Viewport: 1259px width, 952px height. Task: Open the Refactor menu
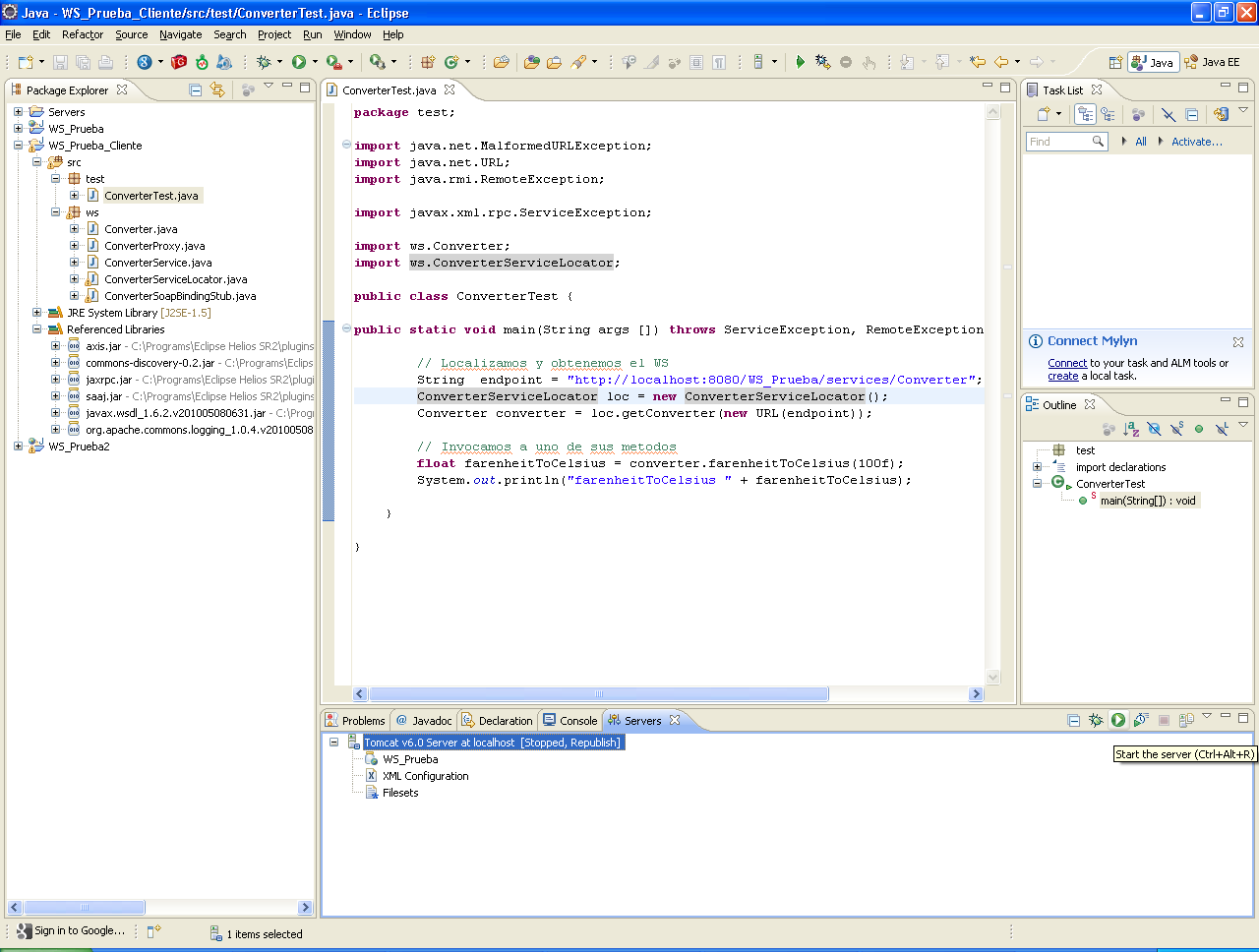83,34
